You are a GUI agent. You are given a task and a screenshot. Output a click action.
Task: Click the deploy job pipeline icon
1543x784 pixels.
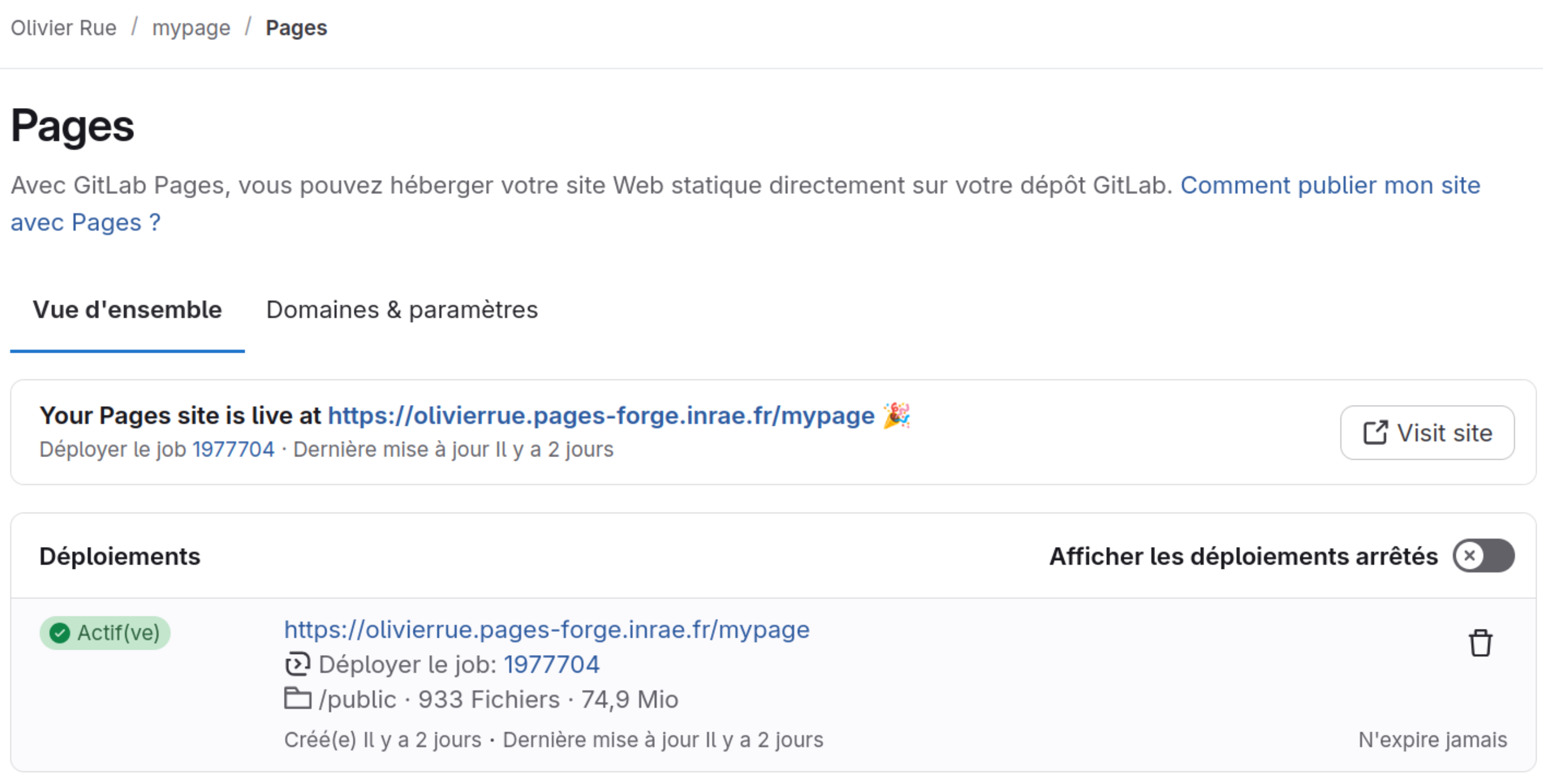(x=297, y=664)
